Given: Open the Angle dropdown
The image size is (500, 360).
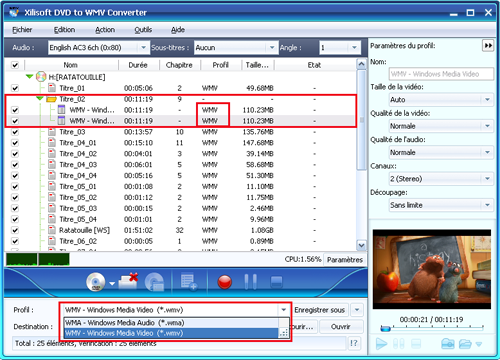Looking at the screenshot, I should (x=340, y=48).
